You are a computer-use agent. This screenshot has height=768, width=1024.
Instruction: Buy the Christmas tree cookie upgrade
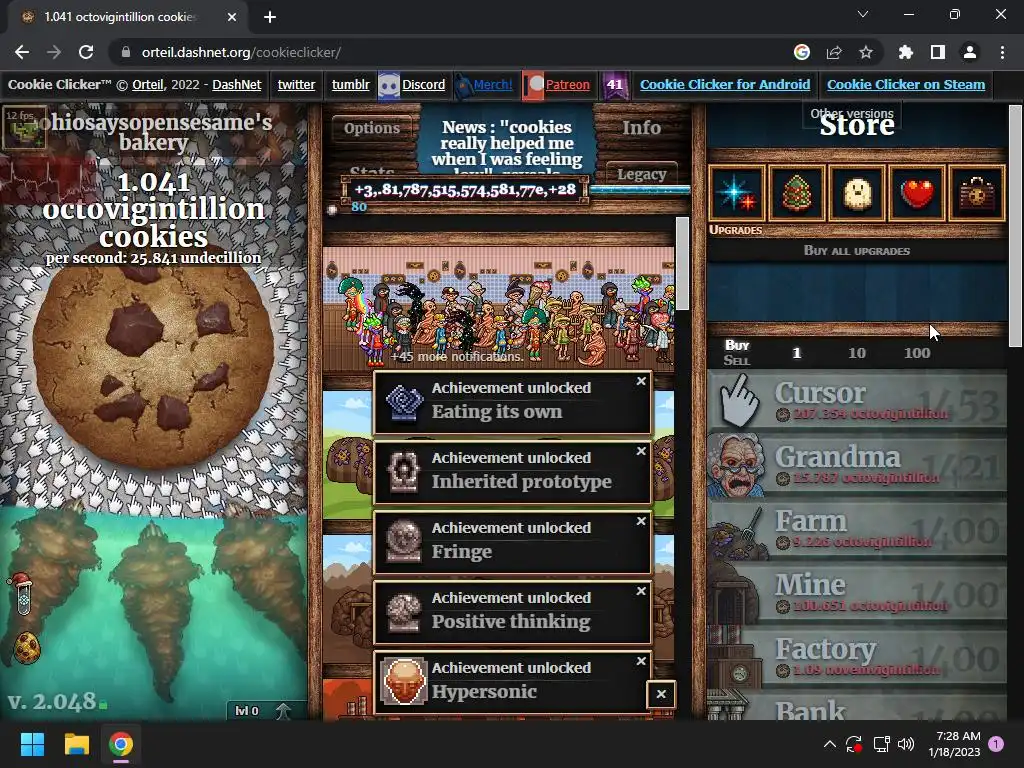click(x=797, y=194)
